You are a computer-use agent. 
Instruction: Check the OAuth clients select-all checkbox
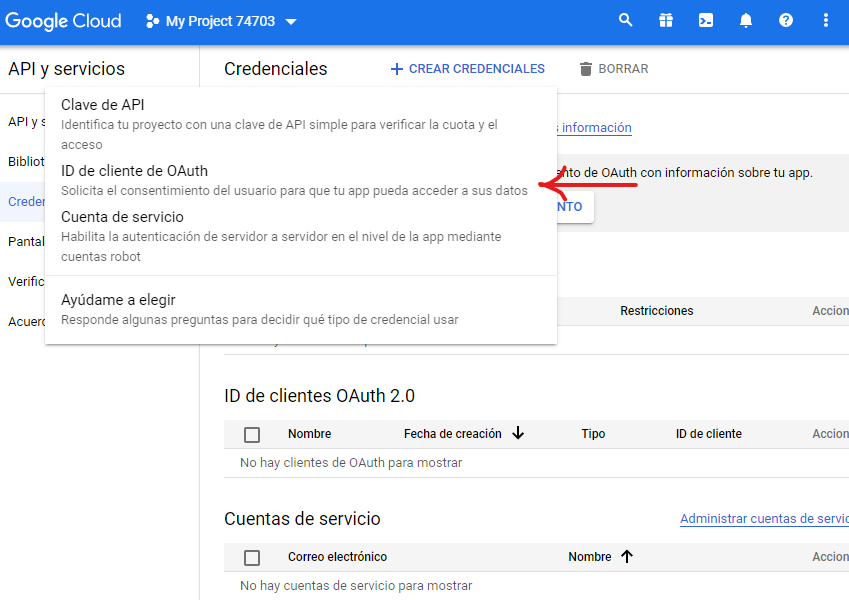click(252, 434)
